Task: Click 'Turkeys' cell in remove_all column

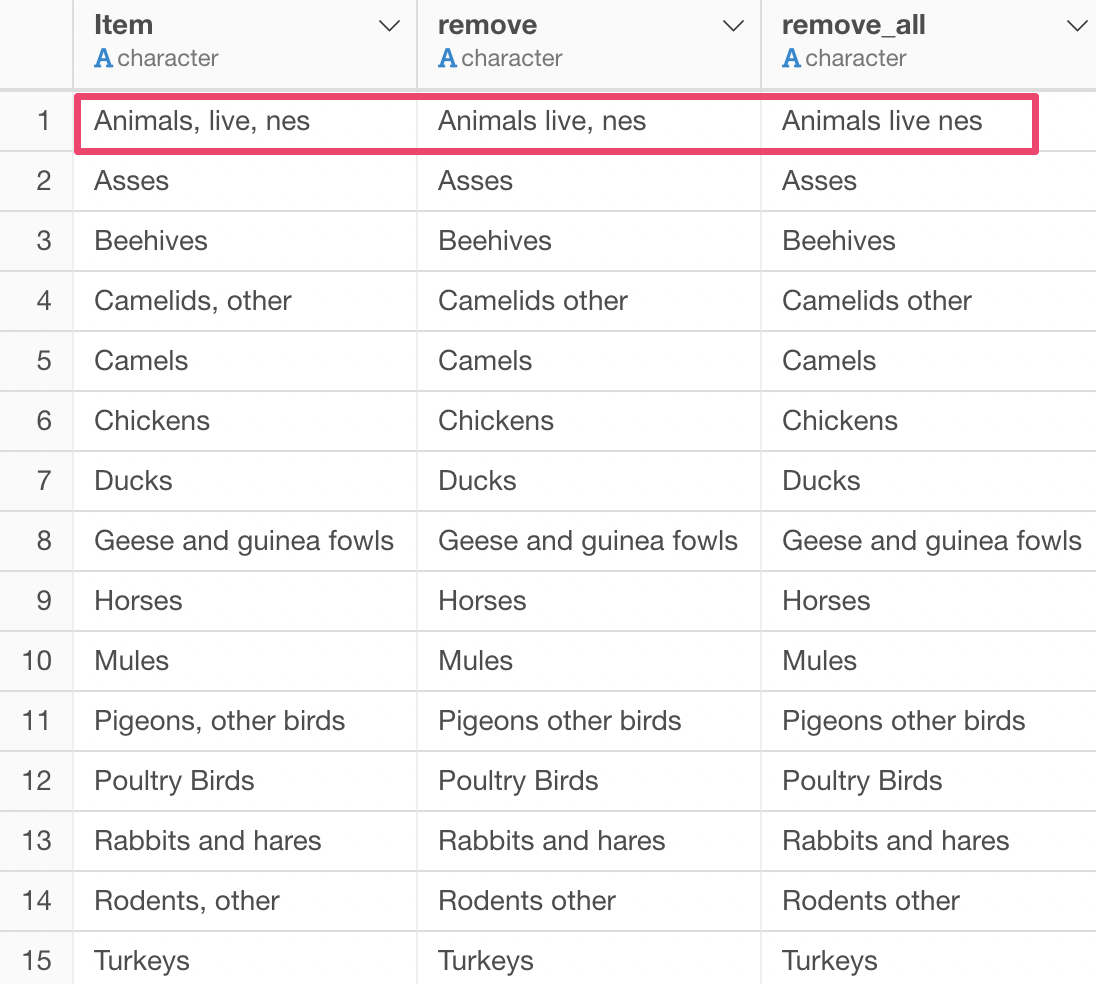Action: click(830, 961)
